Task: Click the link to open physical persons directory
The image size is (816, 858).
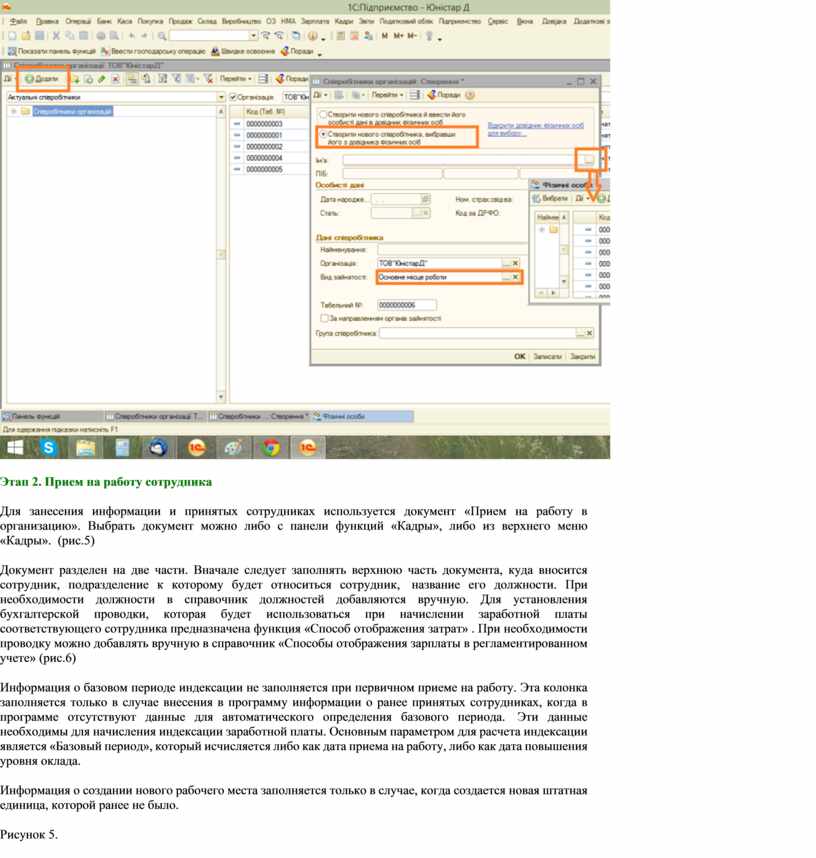Action: tap(535, 129)
